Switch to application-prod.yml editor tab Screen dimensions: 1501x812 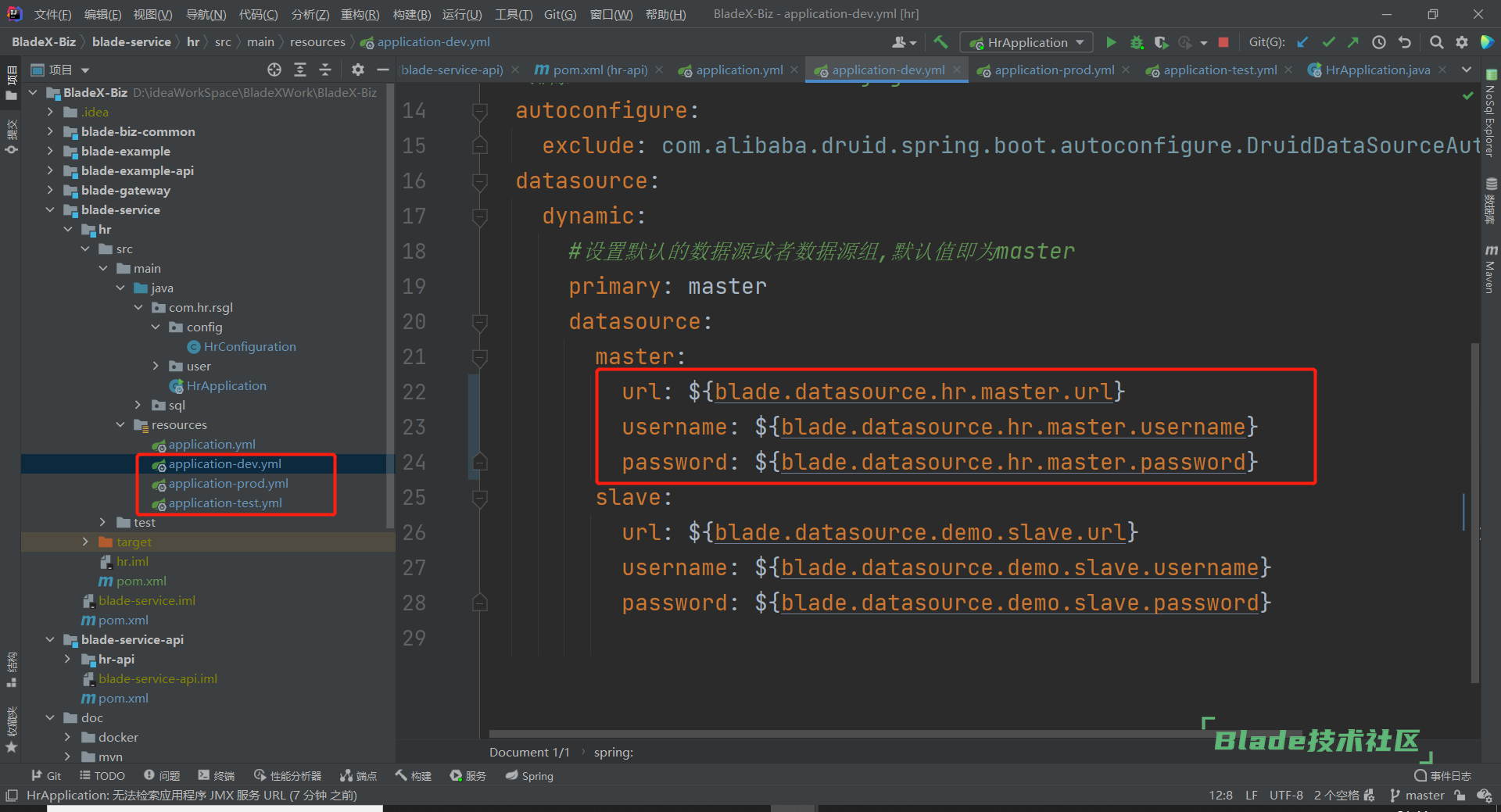click(1054, 70)
